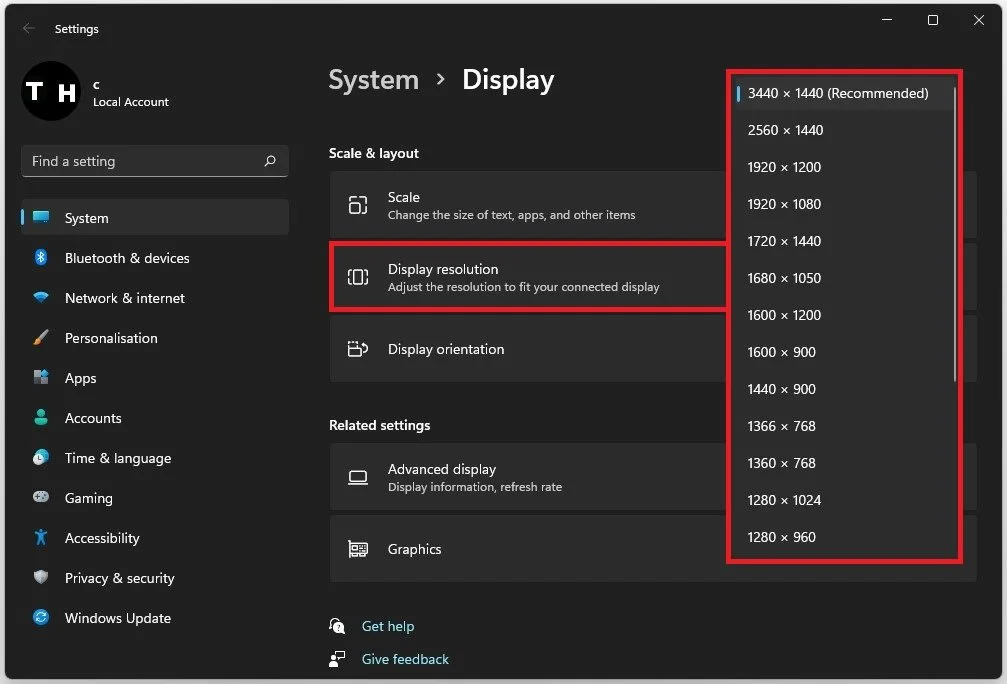Viewport: 1007px width, 684px height.
Task: Click System in the breadcrumb header
Action: pyautogui.click(x=373, y=80)
